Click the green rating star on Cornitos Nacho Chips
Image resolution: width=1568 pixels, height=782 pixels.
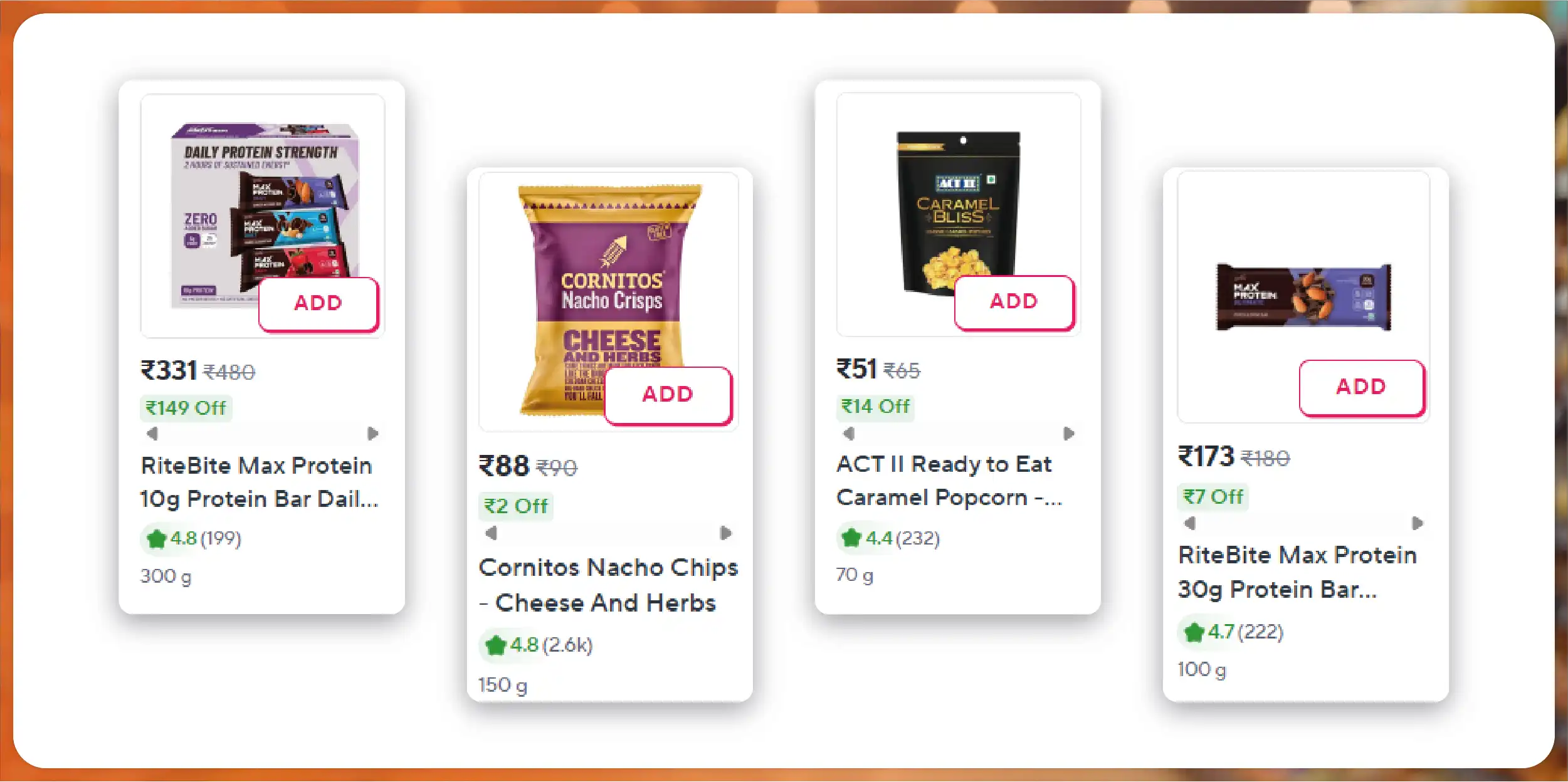coord(495,645)
